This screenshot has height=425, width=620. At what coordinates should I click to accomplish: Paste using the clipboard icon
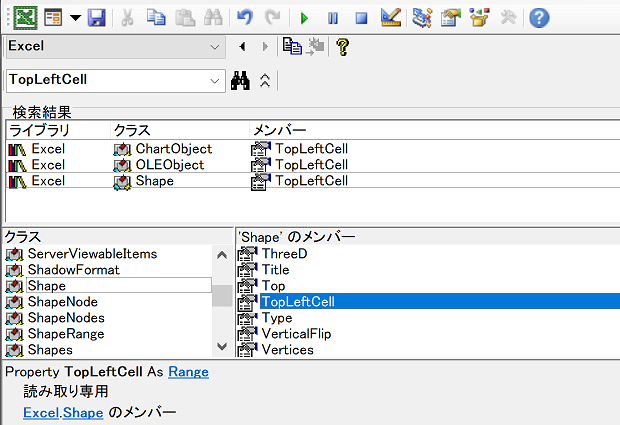pyautogui.click(x=185, y=18)
